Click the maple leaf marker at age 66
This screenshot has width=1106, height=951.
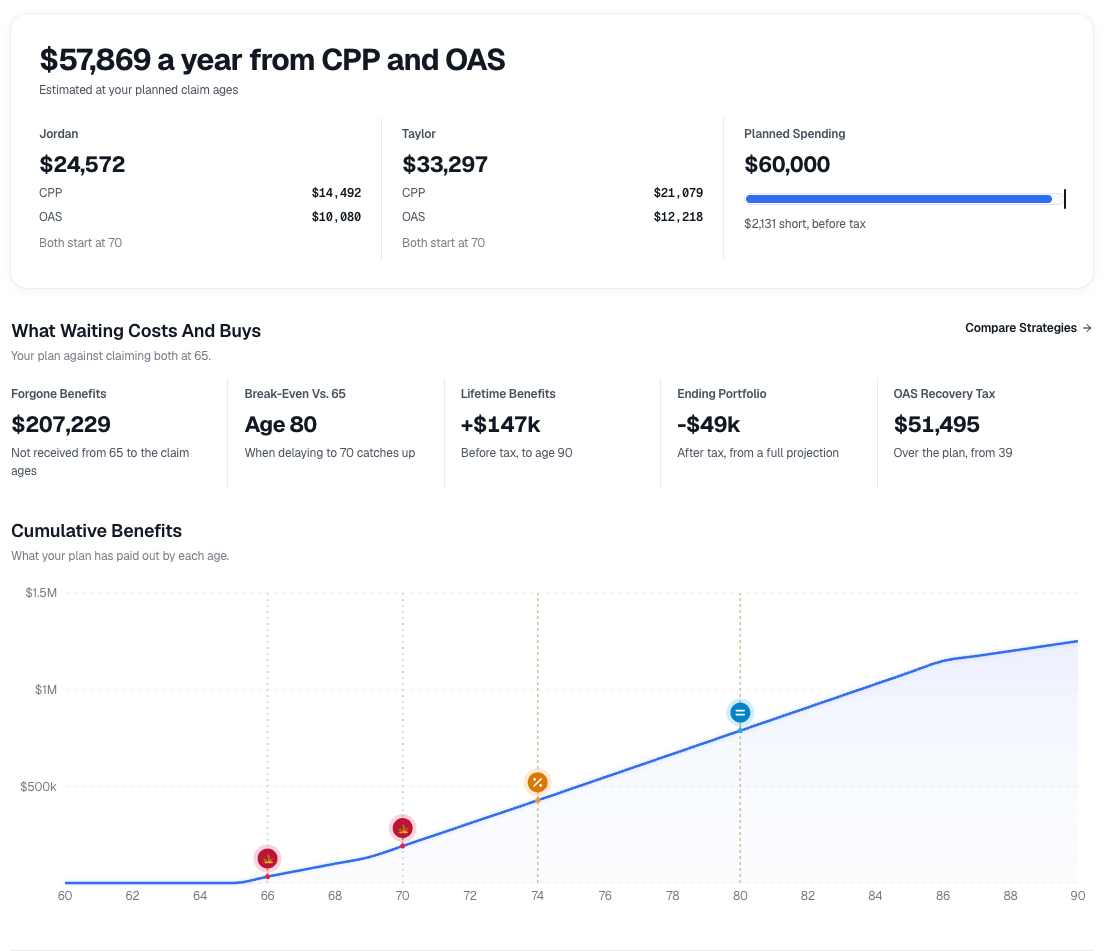pos(267,859)
